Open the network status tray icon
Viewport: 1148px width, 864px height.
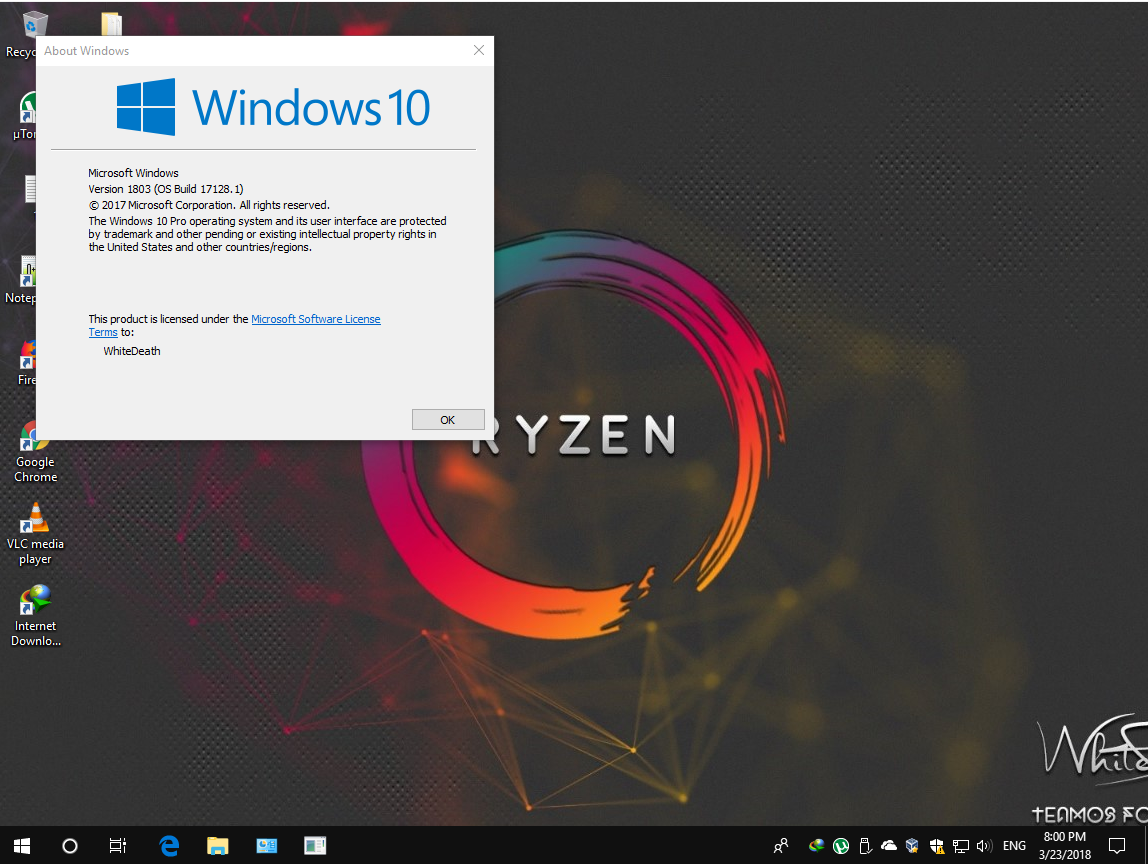click(x=961, y=846)
